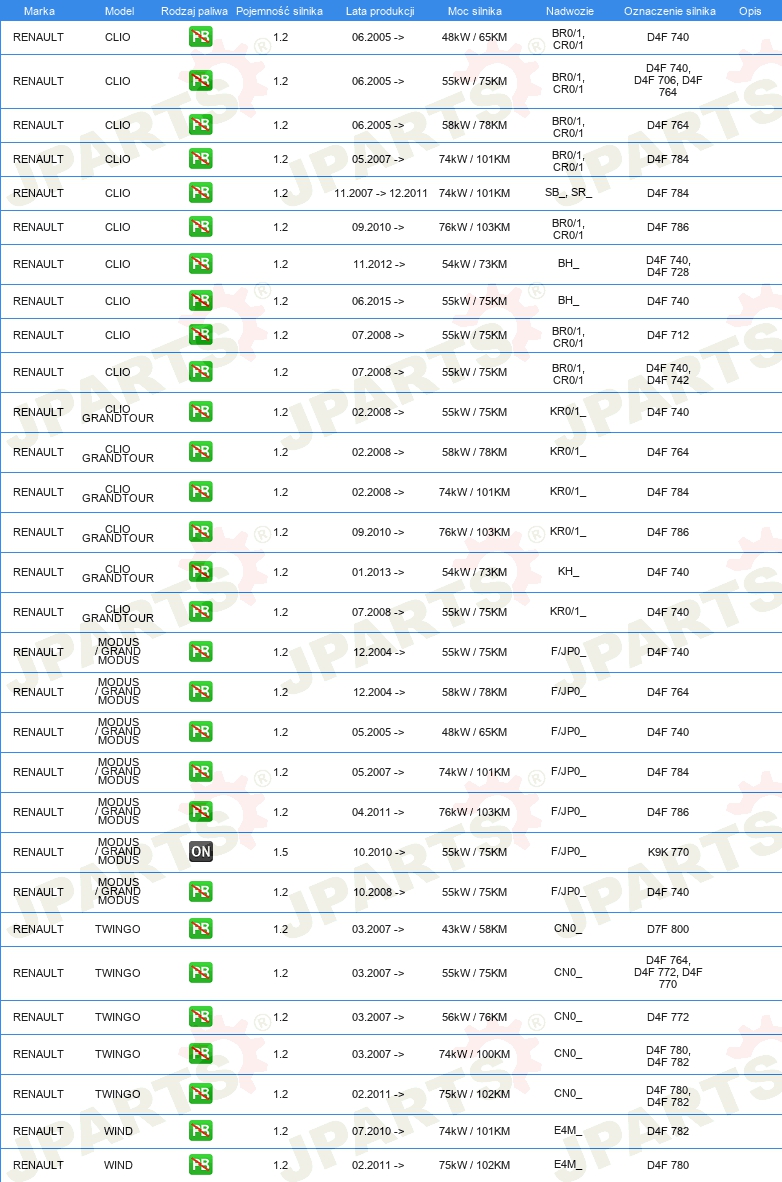This screenshot has width=782, height=1182.
Task: Click petrol icon in TWINGO 56kW / 76KM row
Action: pyautogui.click(x=201, y=1017)
